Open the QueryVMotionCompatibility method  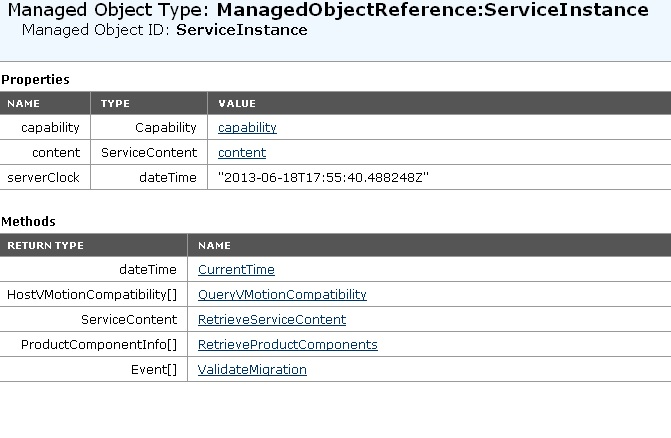(x=282, y=295)
